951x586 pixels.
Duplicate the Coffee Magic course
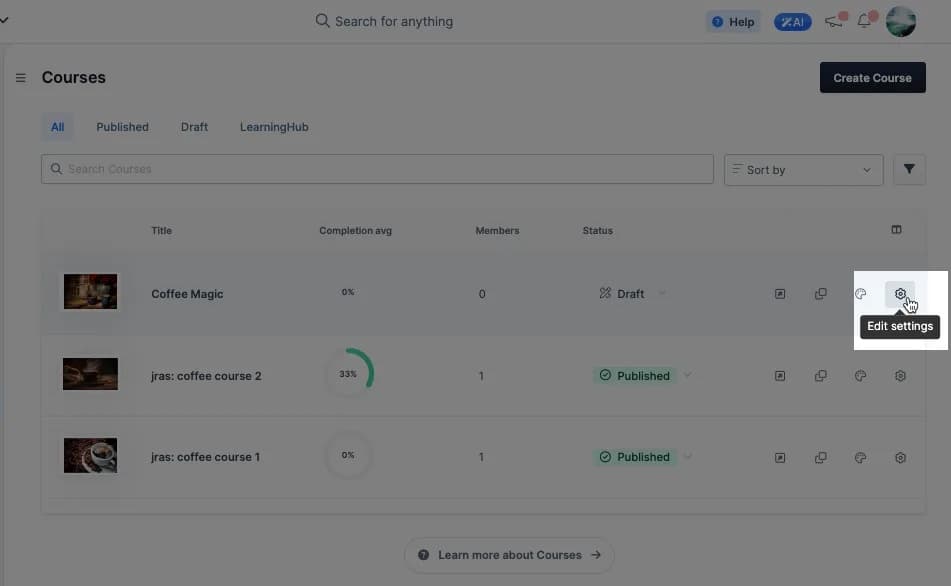[x=820, y=294]
